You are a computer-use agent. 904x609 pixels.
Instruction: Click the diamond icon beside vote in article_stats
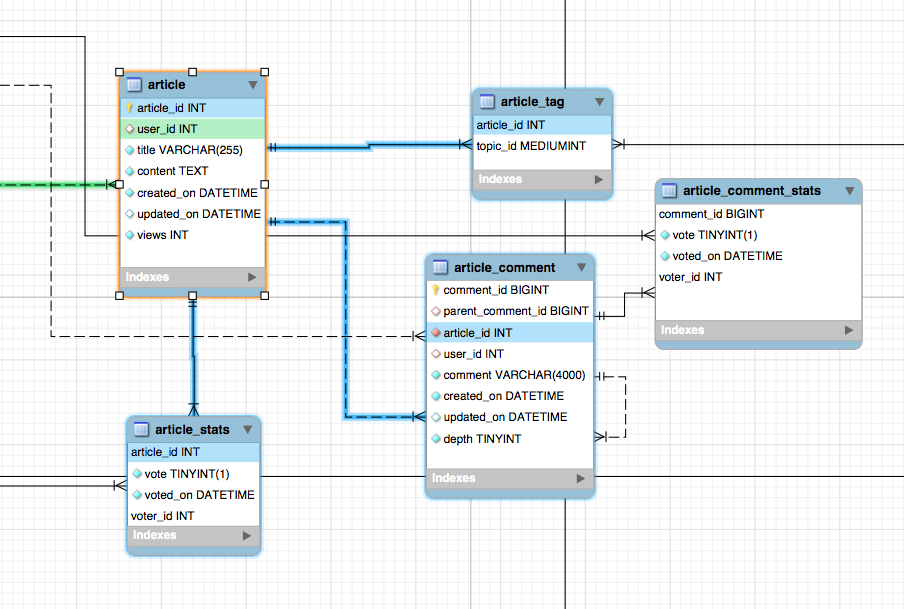[x=137, y=474]
